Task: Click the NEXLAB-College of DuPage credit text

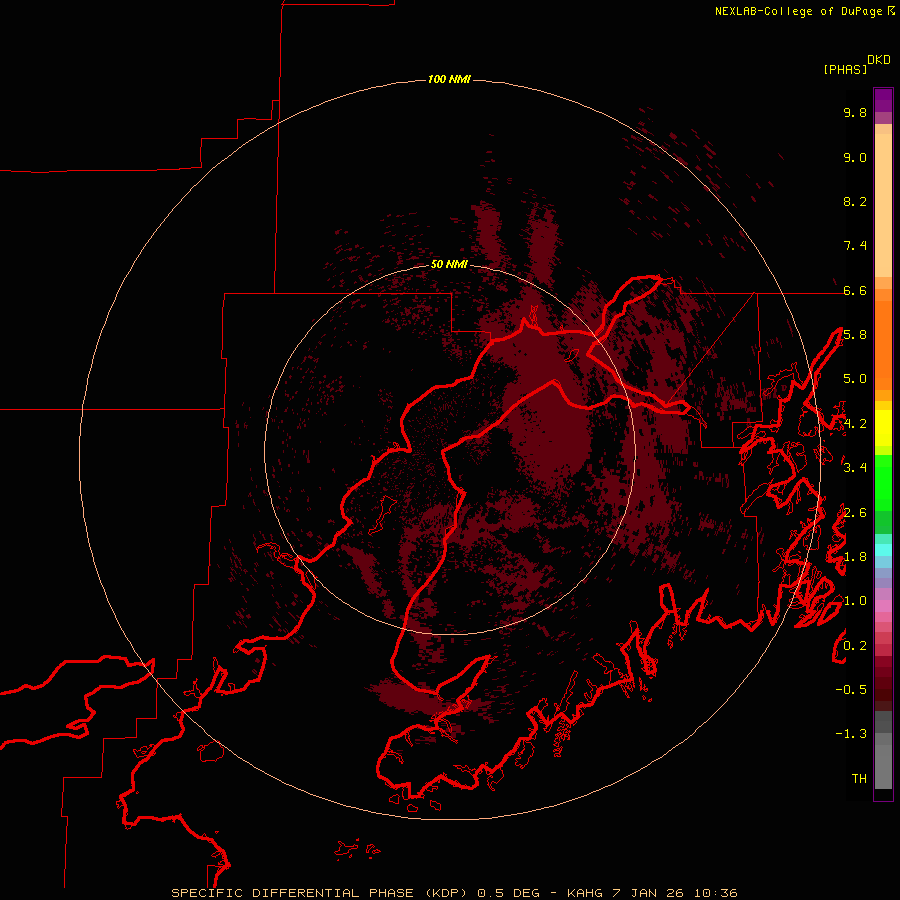Action: [x=798, y=11]
